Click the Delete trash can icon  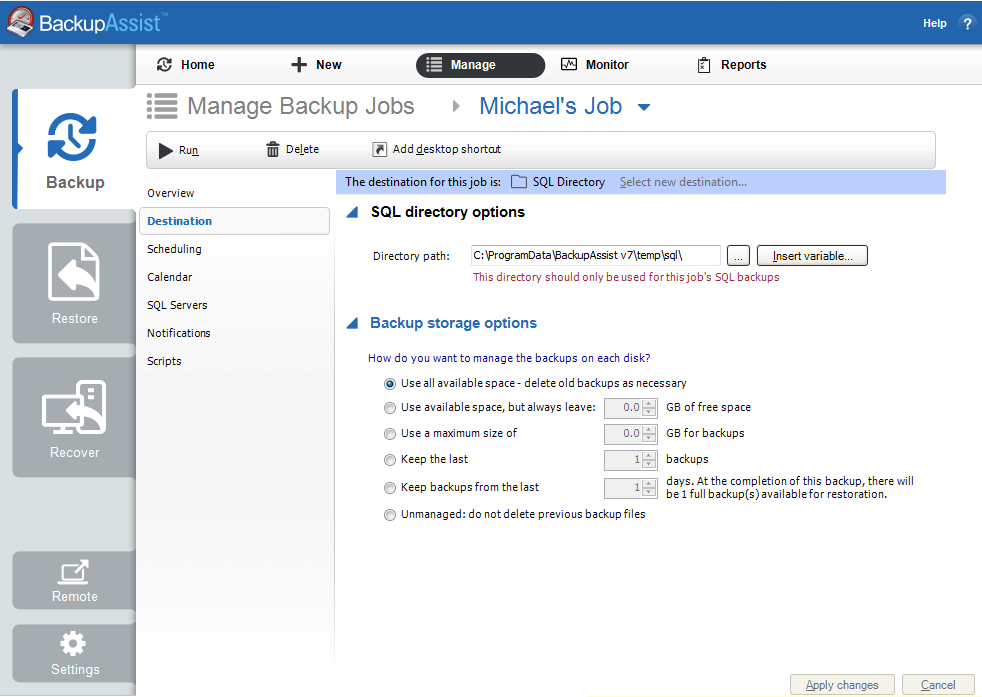[x=272, y=149]
